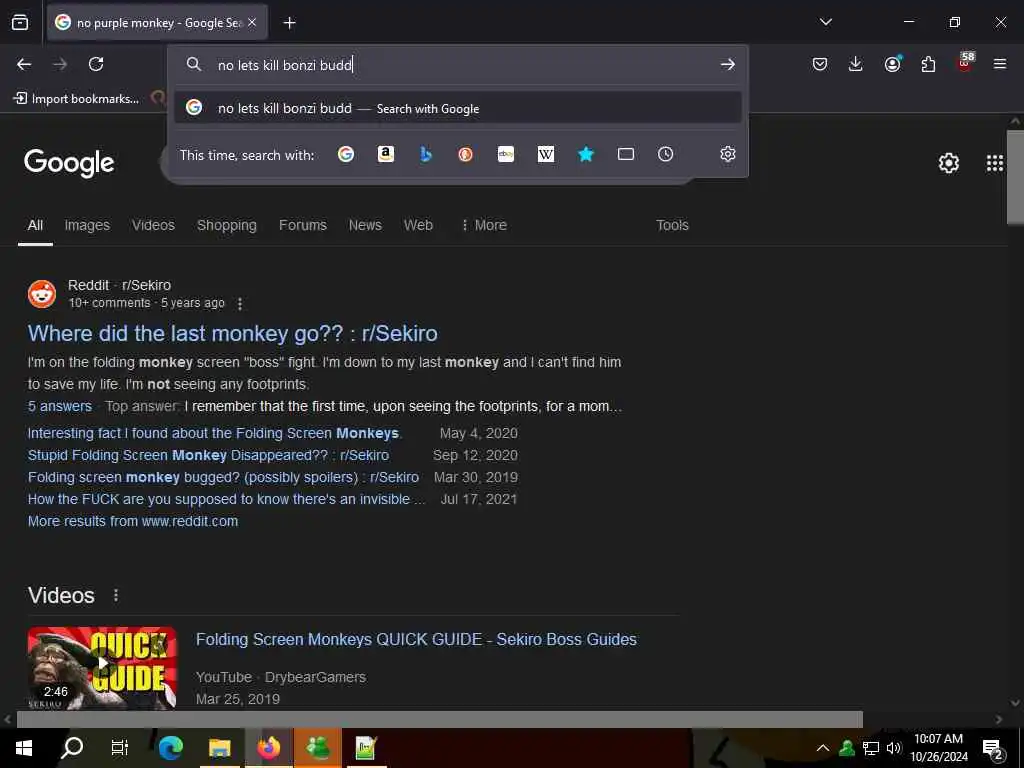Open the list all tabs chevron
The image size is (1024, 768).
click(825, 22)
